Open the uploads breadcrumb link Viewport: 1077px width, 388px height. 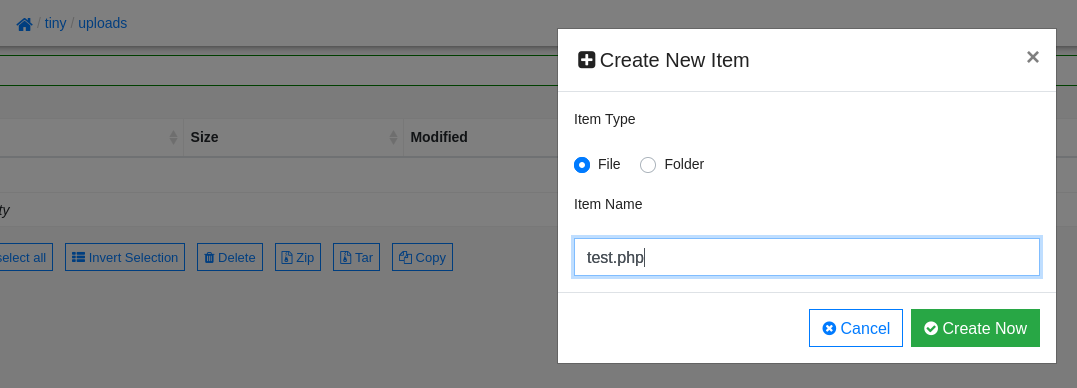[102, 23]
